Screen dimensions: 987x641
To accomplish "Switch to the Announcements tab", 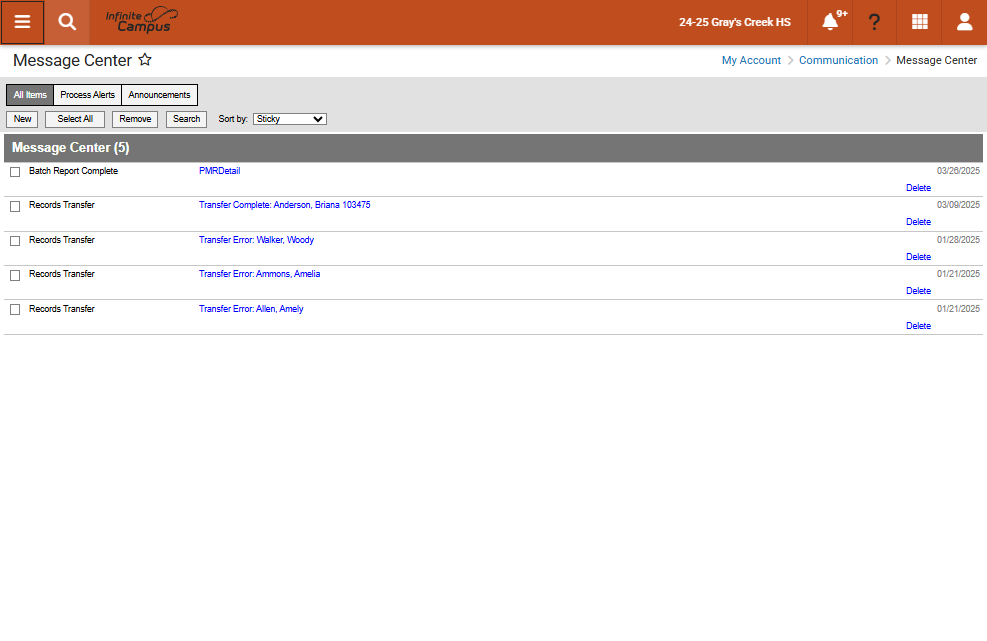I will [159, 95].
